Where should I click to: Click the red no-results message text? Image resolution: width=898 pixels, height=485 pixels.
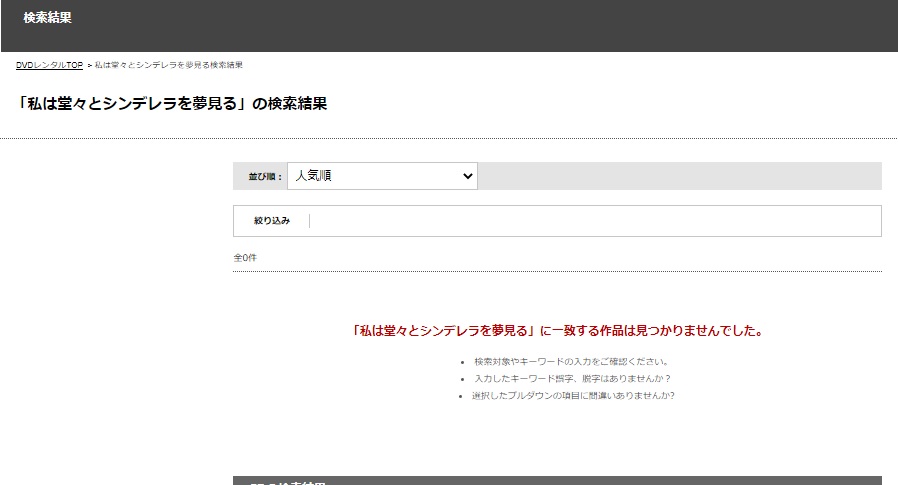(557, 331)
